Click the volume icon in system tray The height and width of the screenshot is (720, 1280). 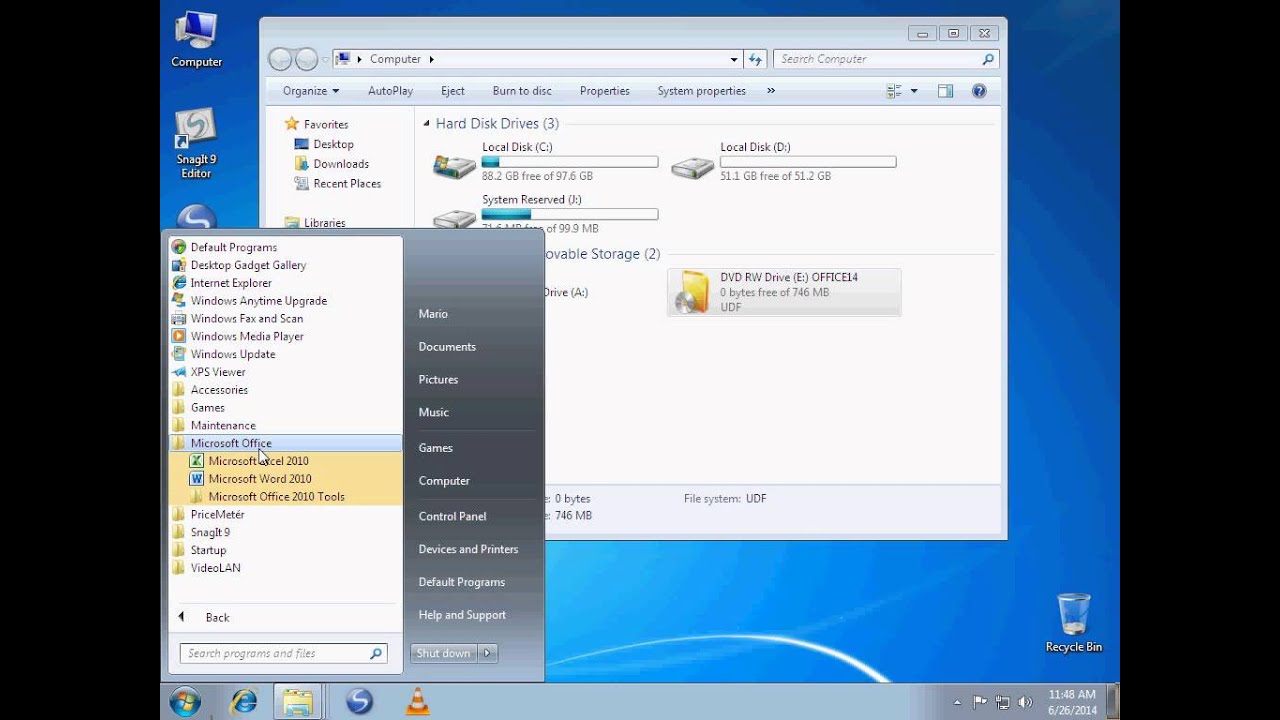pos(1024,702)
